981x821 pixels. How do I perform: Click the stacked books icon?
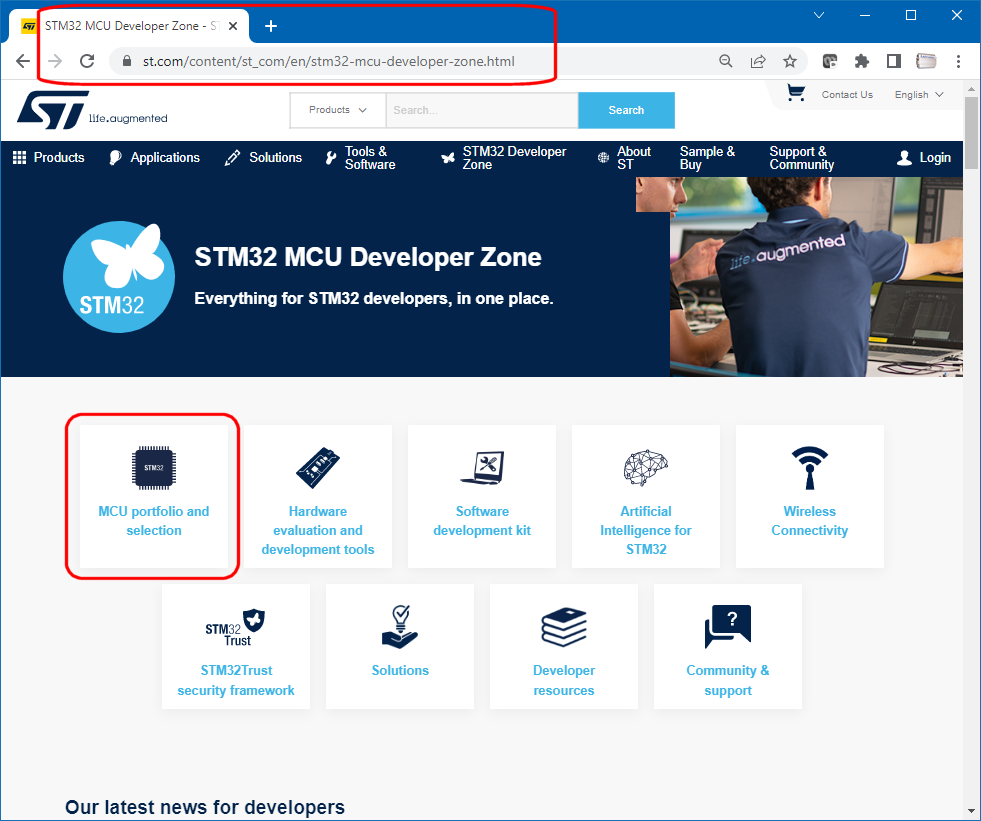coord(564,627)
